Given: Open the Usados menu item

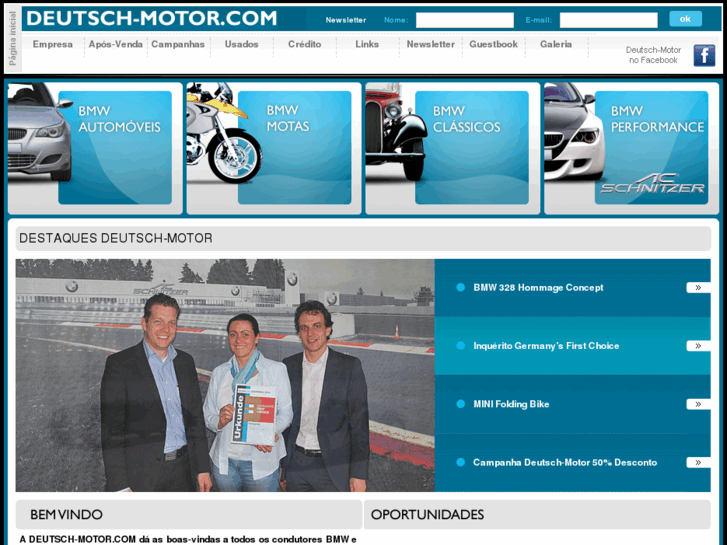Looking at the screenshot, I should (242, 45).
